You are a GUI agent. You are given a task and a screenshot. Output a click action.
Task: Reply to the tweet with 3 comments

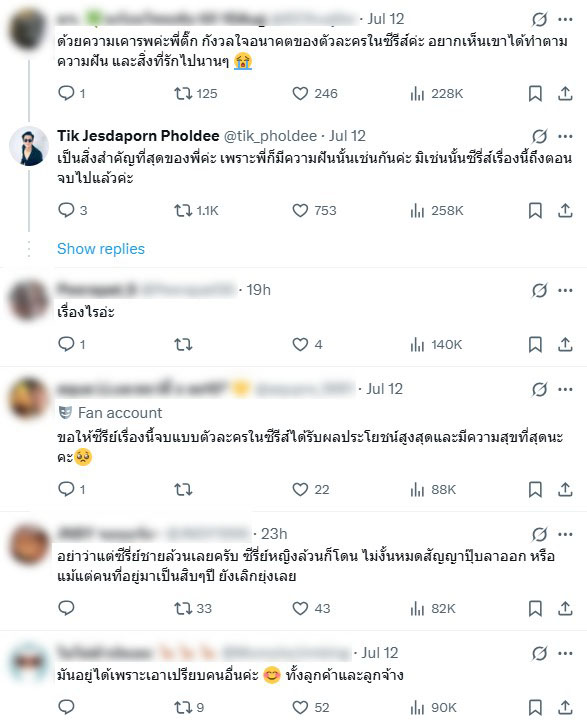point(72,211)
